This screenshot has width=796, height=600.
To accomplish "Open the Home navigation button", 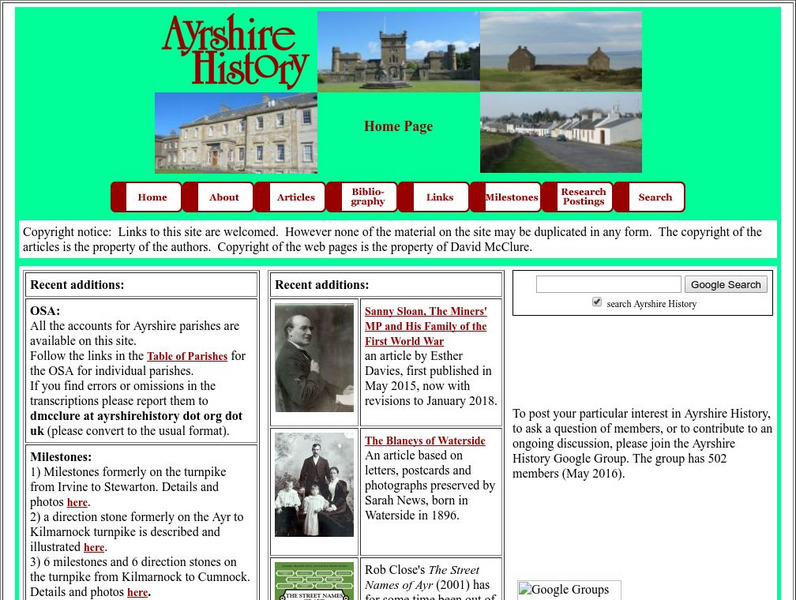I will pos(146,197).
